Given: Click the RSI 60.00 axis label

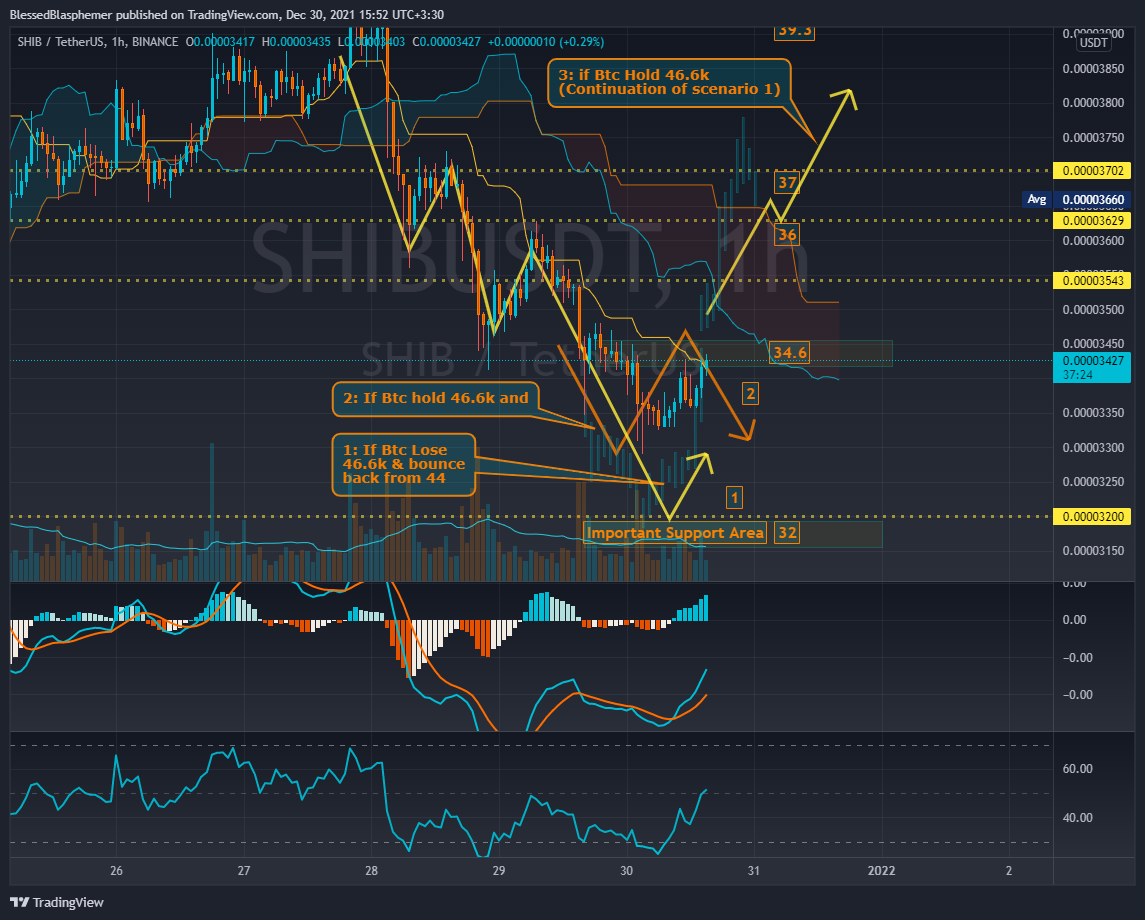Looking at the screenshot, I should tap(1078, 769).
